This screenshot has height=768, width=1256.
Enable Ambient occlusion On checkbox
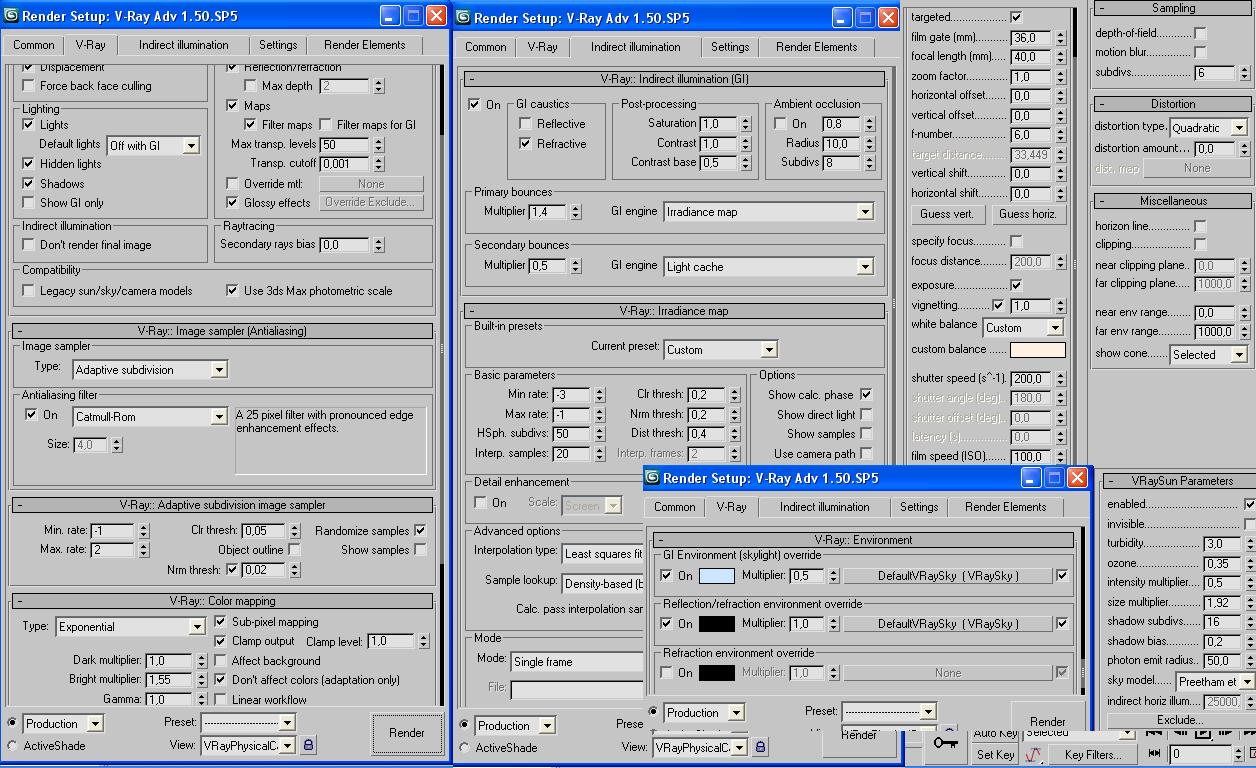point(781,124)
